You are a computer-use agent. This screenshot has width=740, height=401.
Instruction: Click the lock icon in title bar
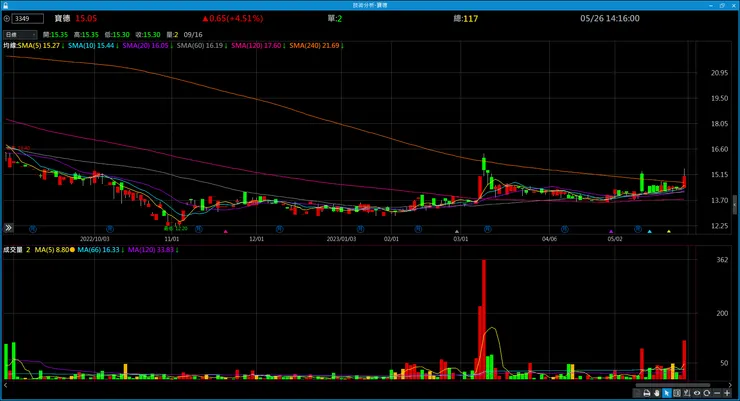pos(6,5)
